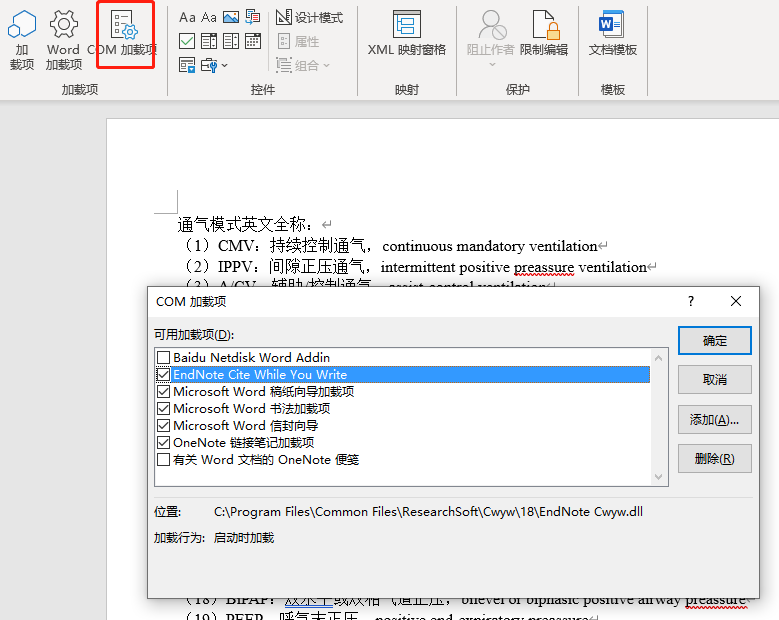Viewport: 779px width, 620px height.
Task: Click 启动时加载 load behavior text
Action: tap(244, 538)
